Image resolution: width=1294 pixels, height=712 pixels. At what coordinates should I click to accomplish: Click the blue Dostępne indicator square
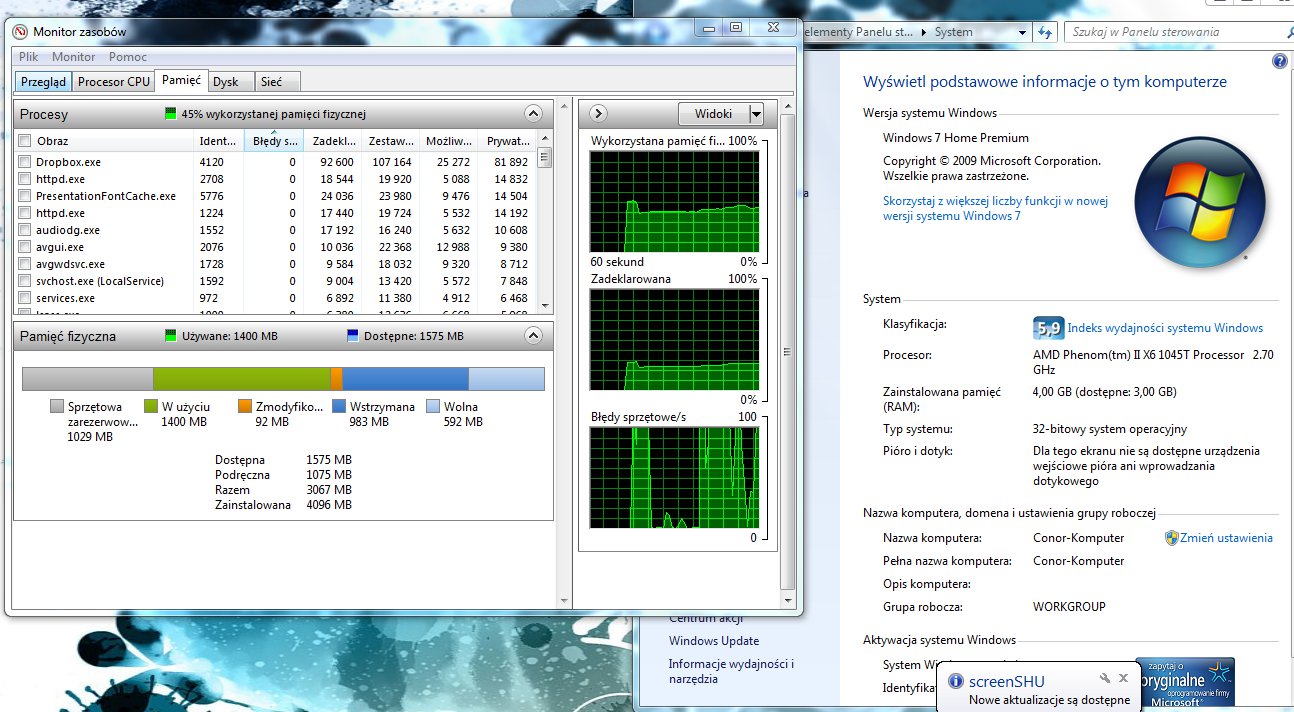point(352,336)
